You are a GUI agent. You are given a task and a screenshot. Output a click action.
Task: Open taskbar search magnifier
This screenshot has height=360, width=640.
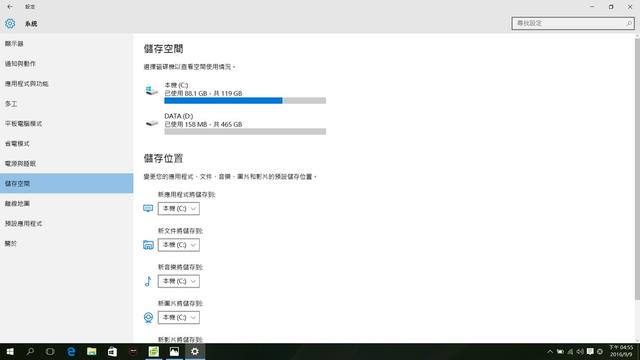[x=30, y=351]
